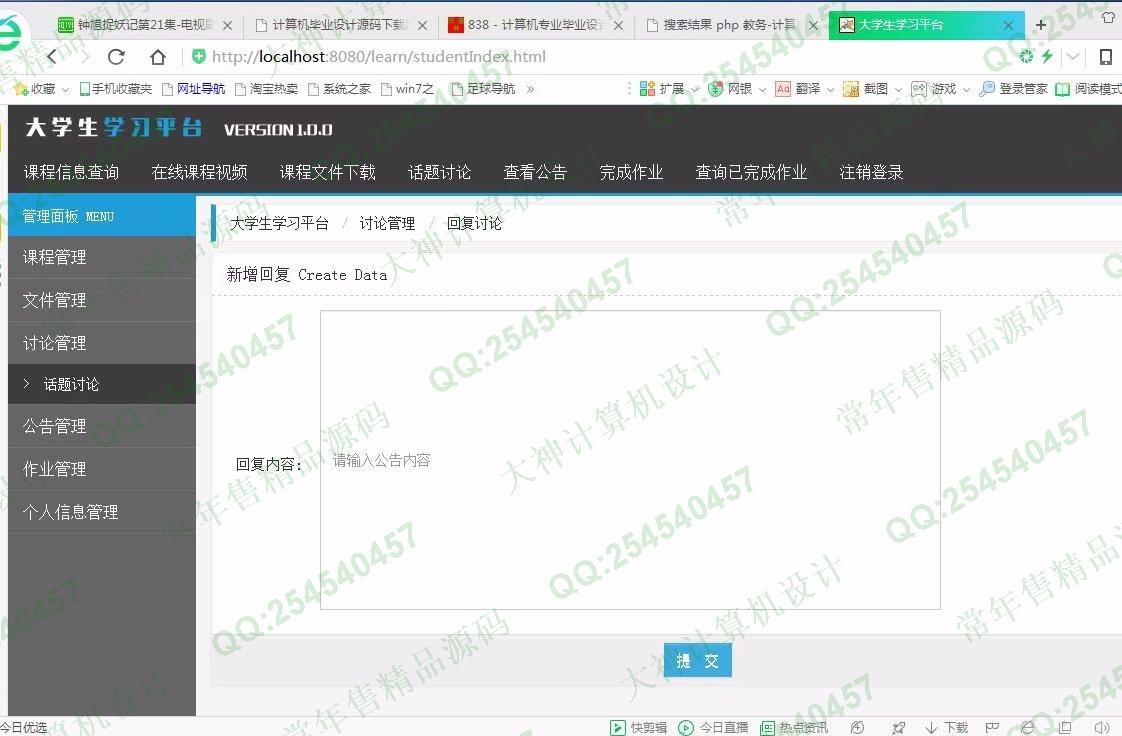Click 大学生学习平台 in the breadcrumb
1122x736 pixels.
279,223
